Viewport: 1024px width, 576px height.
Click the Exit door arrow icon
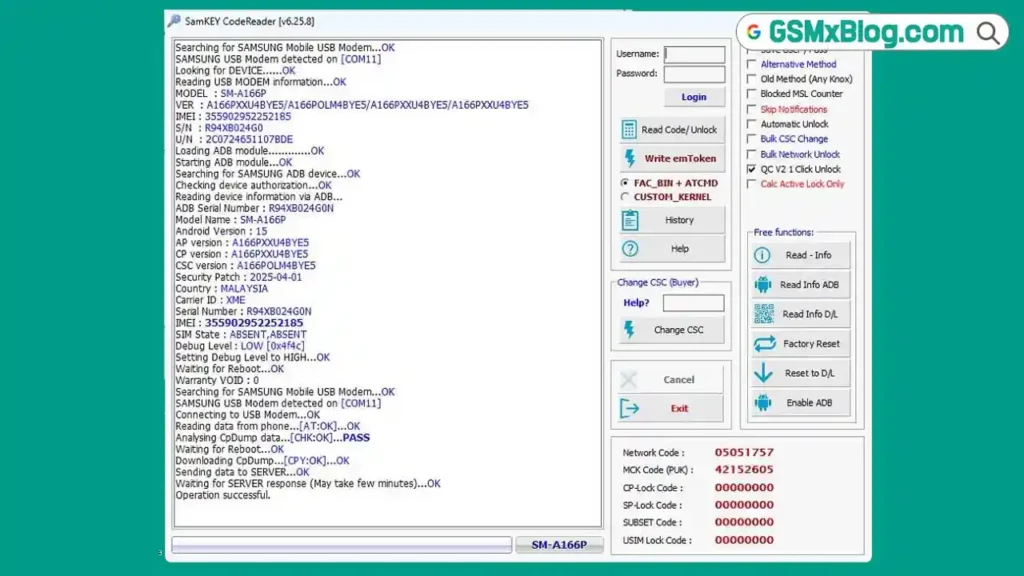tap(629, 409)
